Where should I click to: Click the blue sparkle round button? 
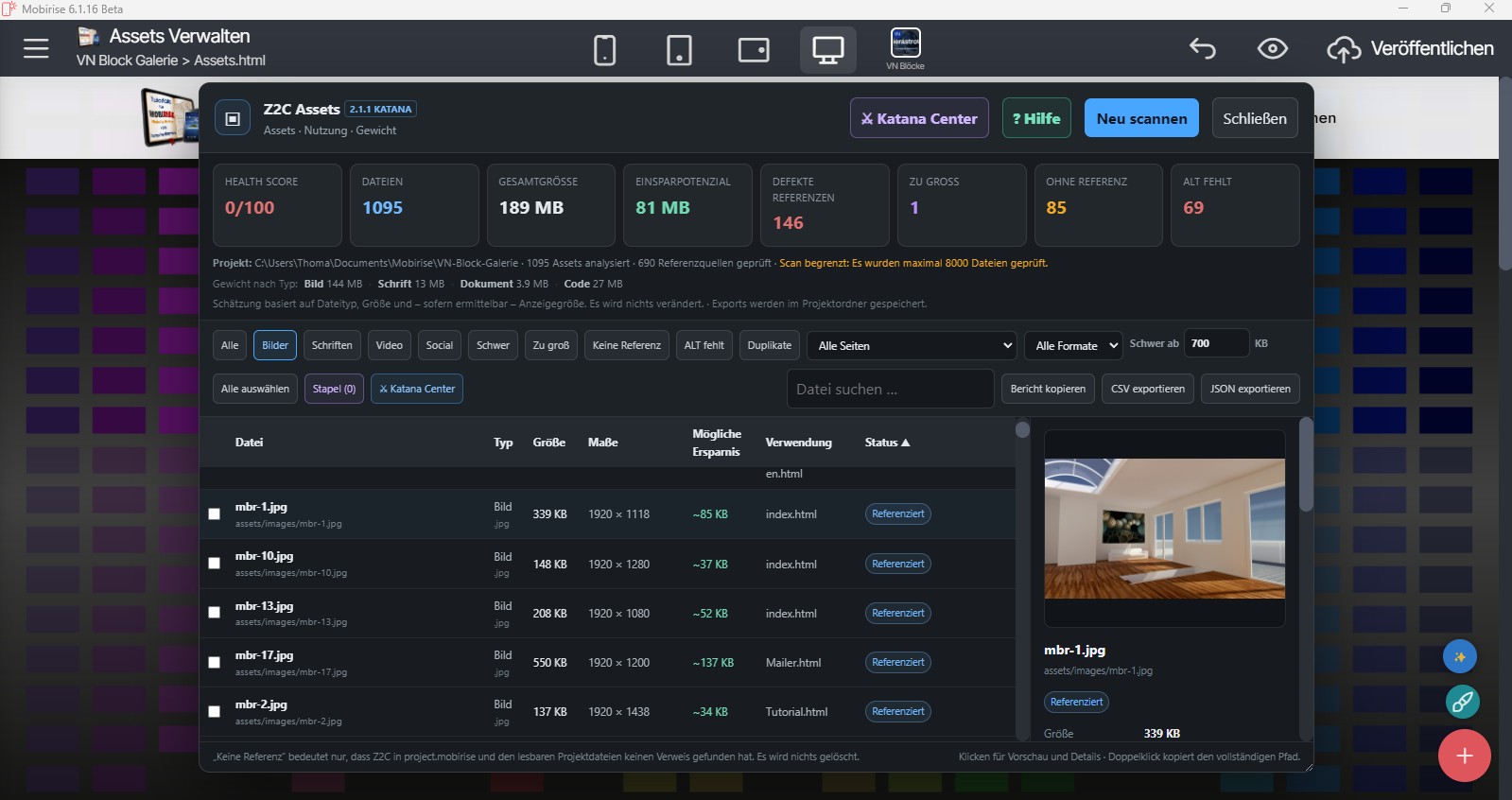tap(1460, 656)
